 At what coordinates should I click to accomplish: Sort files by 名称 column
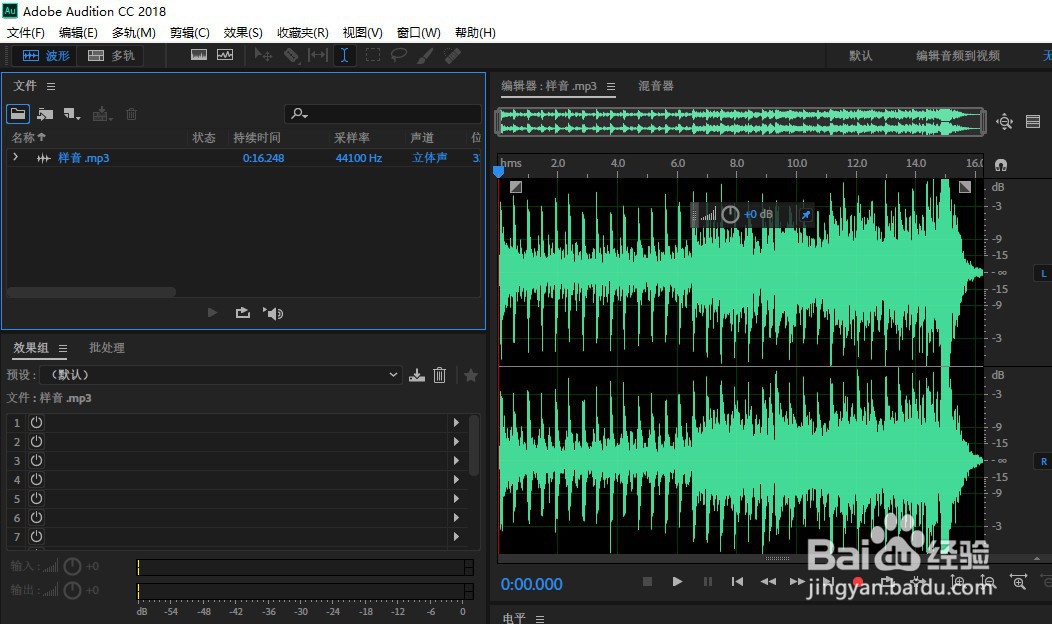(x=28, y=138)
